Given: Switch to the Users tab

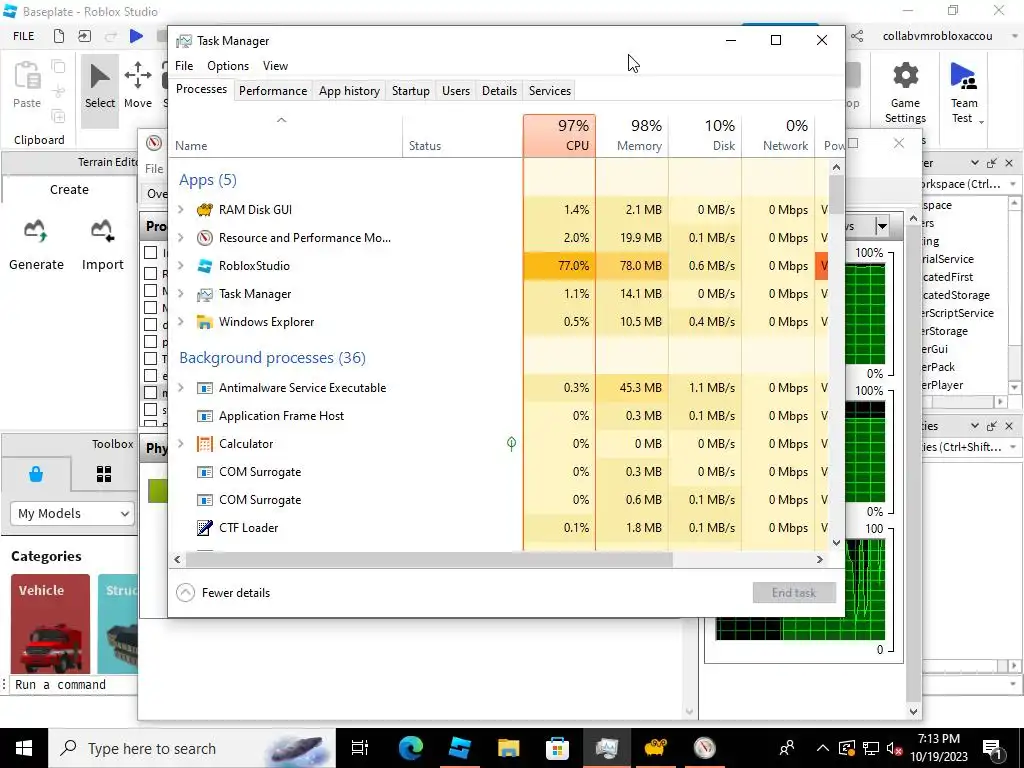Looking at the screenshot, I should [x=456, y=91].
